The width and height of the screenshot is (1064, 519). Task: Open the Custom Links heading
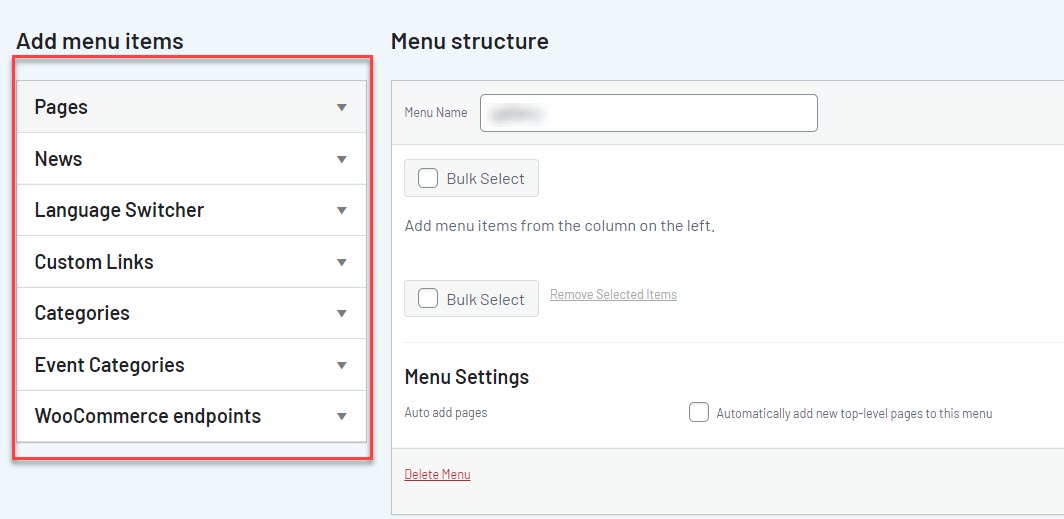click(x=94, y=262)
